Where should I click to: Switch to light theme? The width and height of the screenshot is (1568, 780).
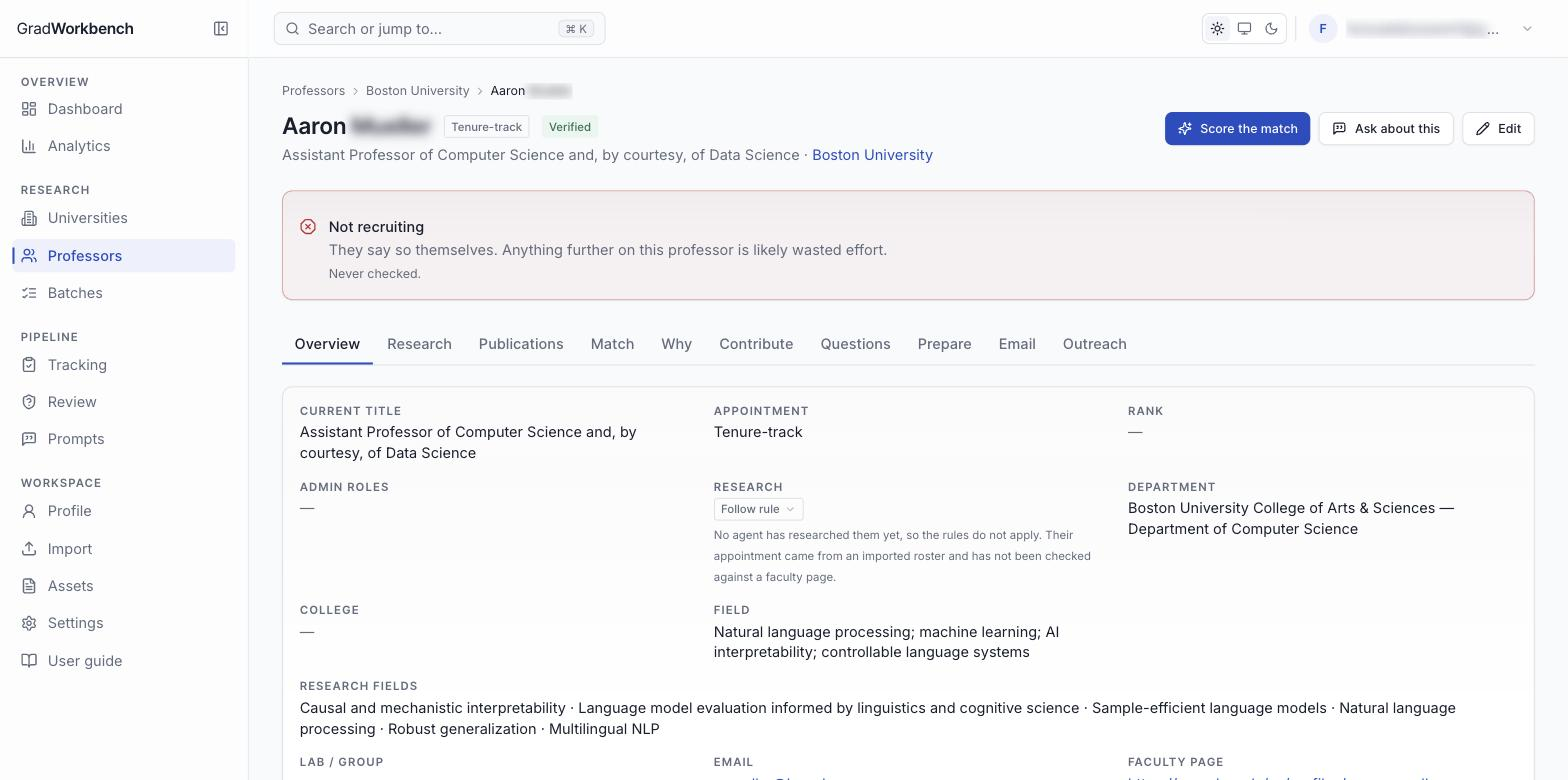[x=1217, y=29]
